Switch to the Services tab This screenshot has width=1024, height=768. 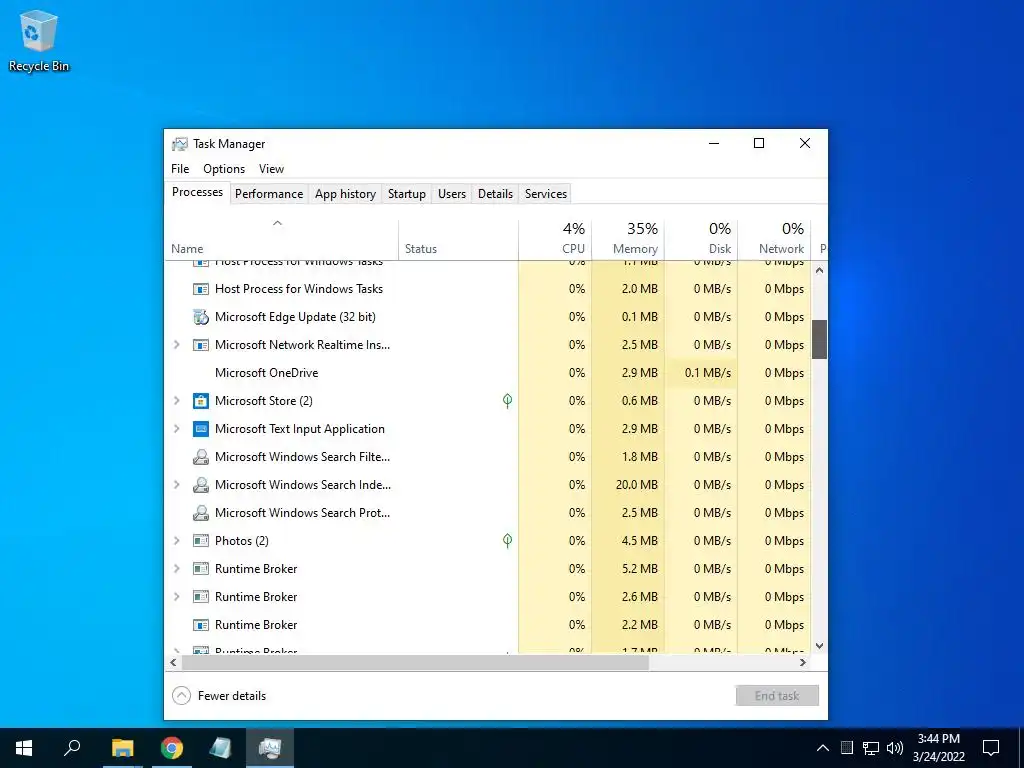(546, 194)
